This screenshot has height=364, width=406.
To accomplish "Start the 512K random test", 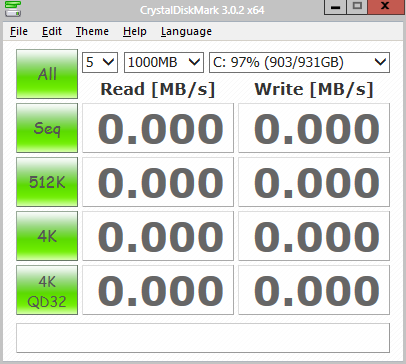I will point(47,182).
